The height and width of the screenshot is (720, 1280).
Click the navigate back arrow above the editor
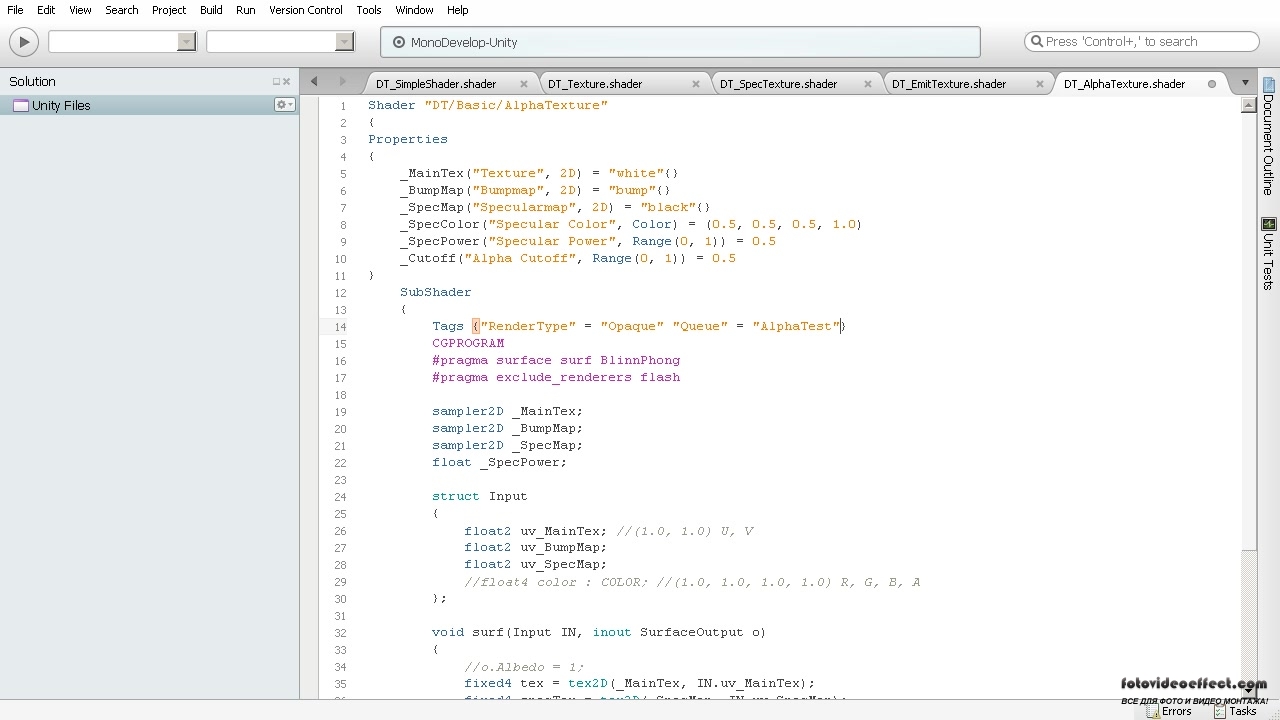[x=314, y=82]
